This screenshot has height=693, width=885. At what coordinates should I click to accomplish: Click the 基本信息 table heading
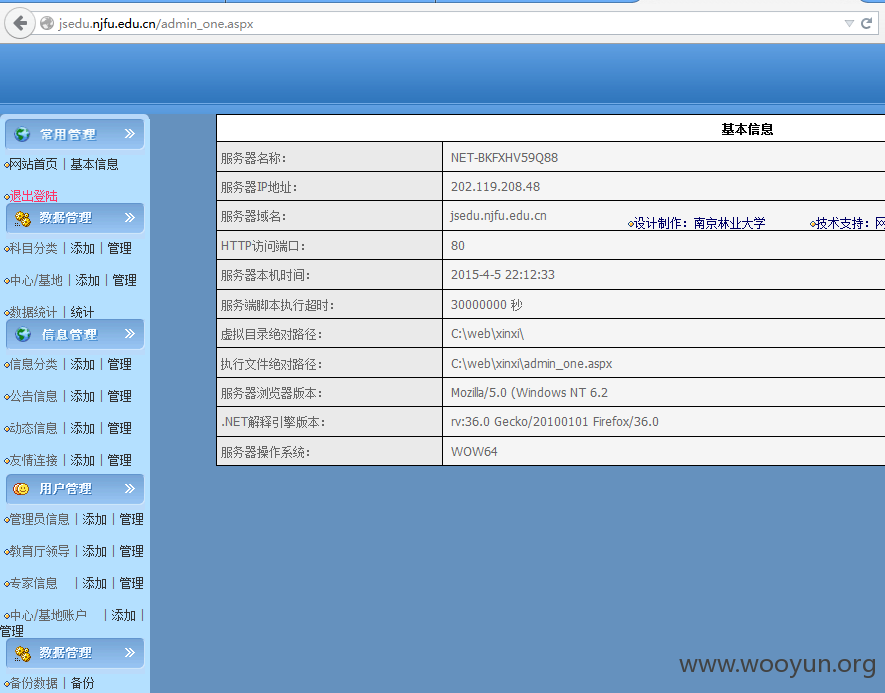pos(747,129)
